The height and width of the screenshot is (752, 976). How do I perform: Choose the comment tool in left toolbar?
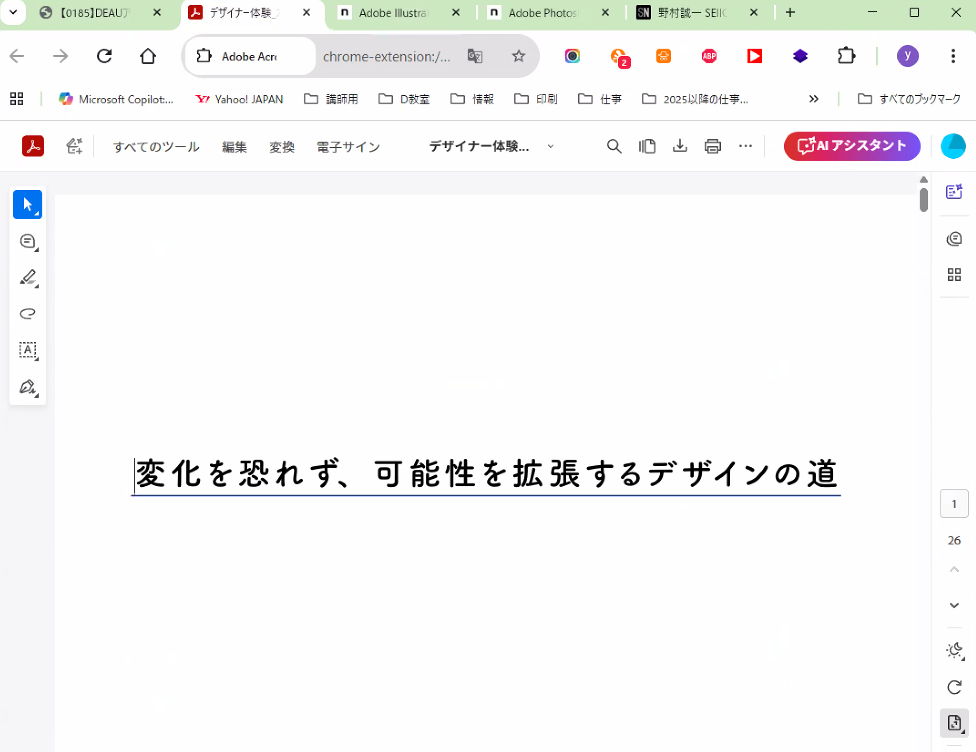click(27, 242)
